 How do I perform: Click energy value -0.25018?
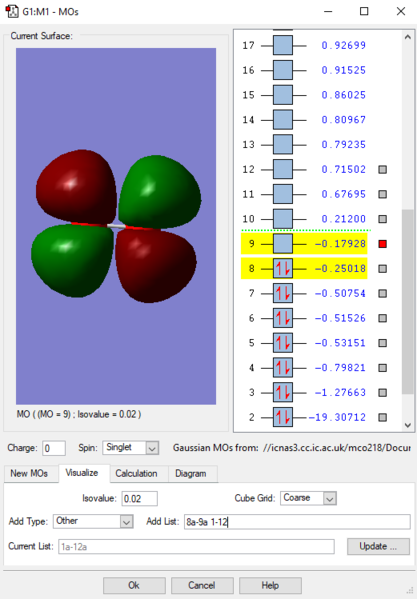point(340,269)
